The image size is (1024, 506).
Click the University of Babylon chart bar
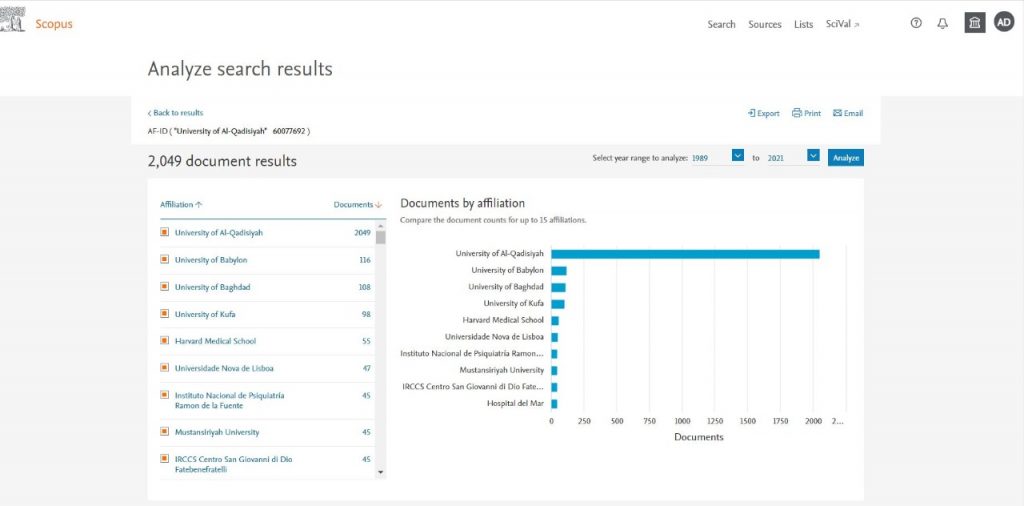(558, 270)
